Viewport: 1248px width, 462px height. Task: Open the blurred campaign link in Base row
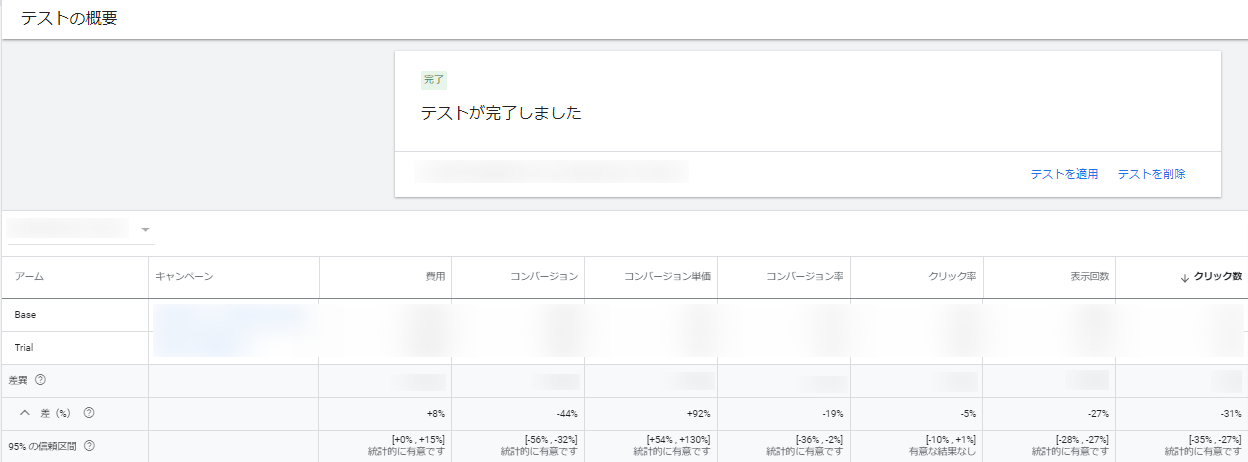[228, 317]
